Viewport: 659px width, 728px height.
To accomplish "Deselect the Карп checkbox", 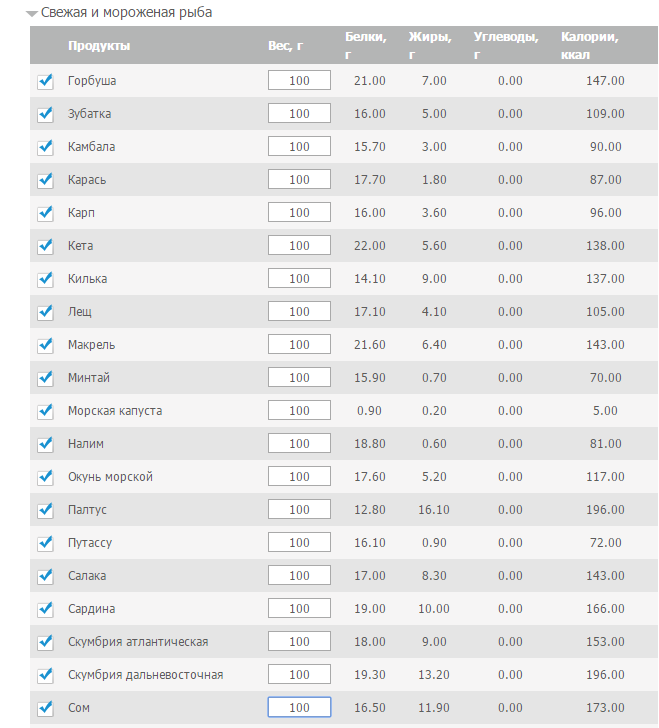I will (x=44, y=213).
